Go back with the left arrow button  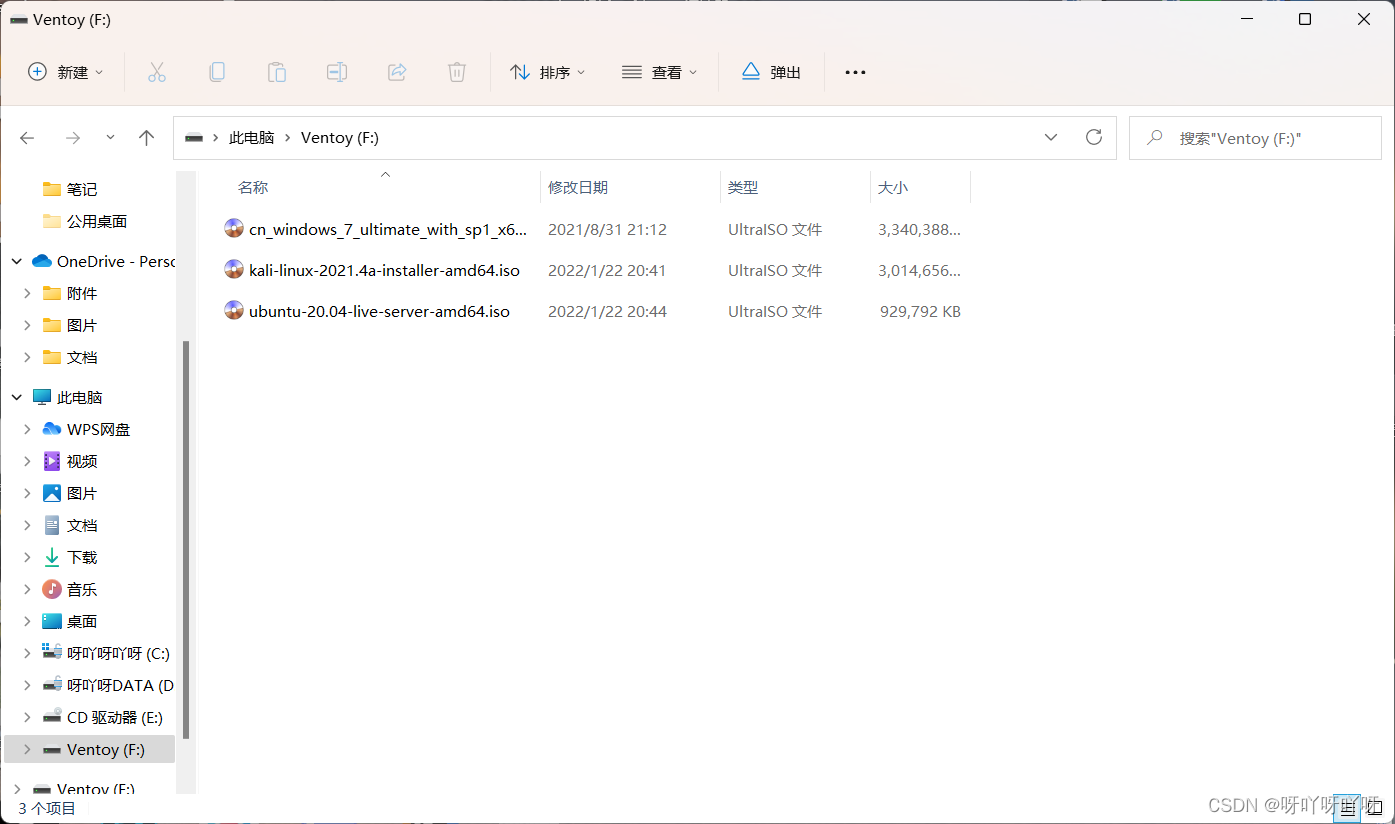pos(28,138)
